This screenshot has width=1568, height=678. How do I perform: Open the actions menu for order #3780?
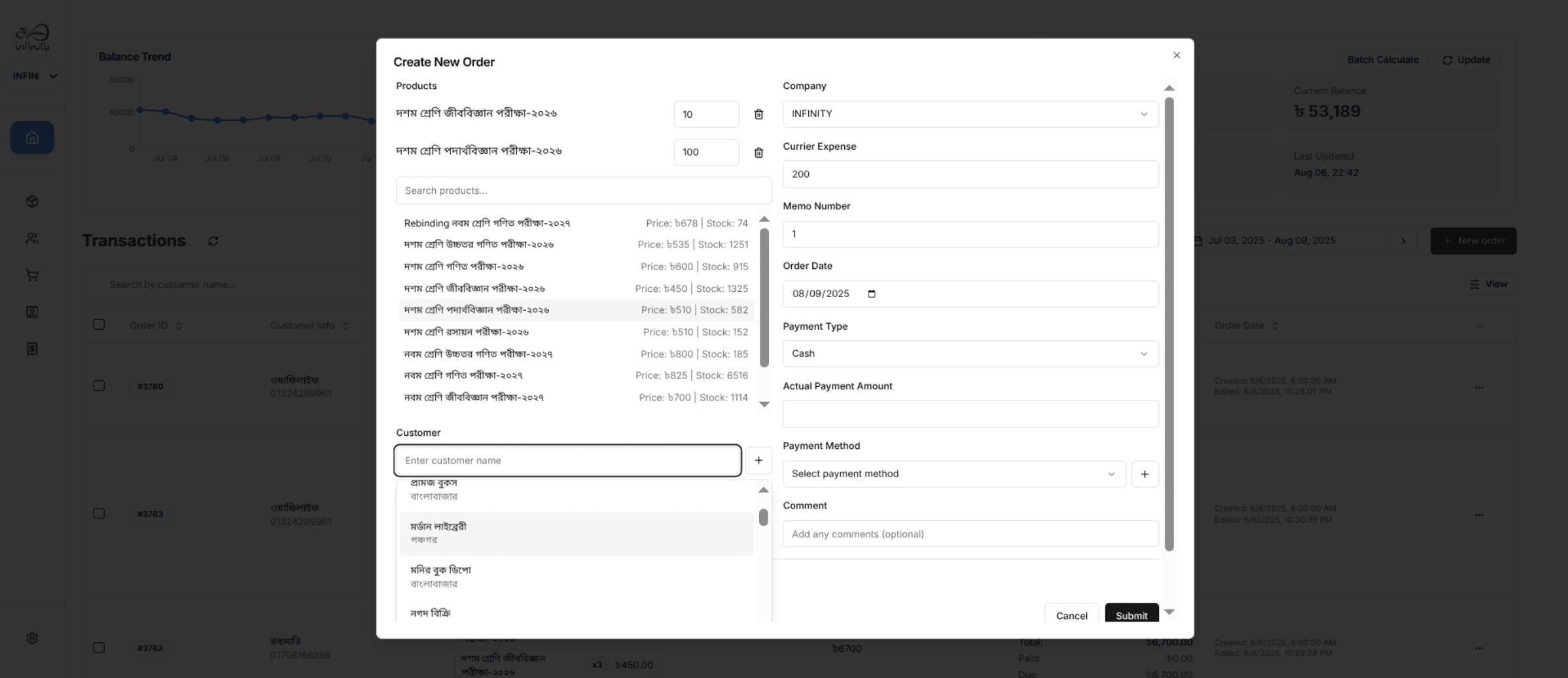point(1480,387)
